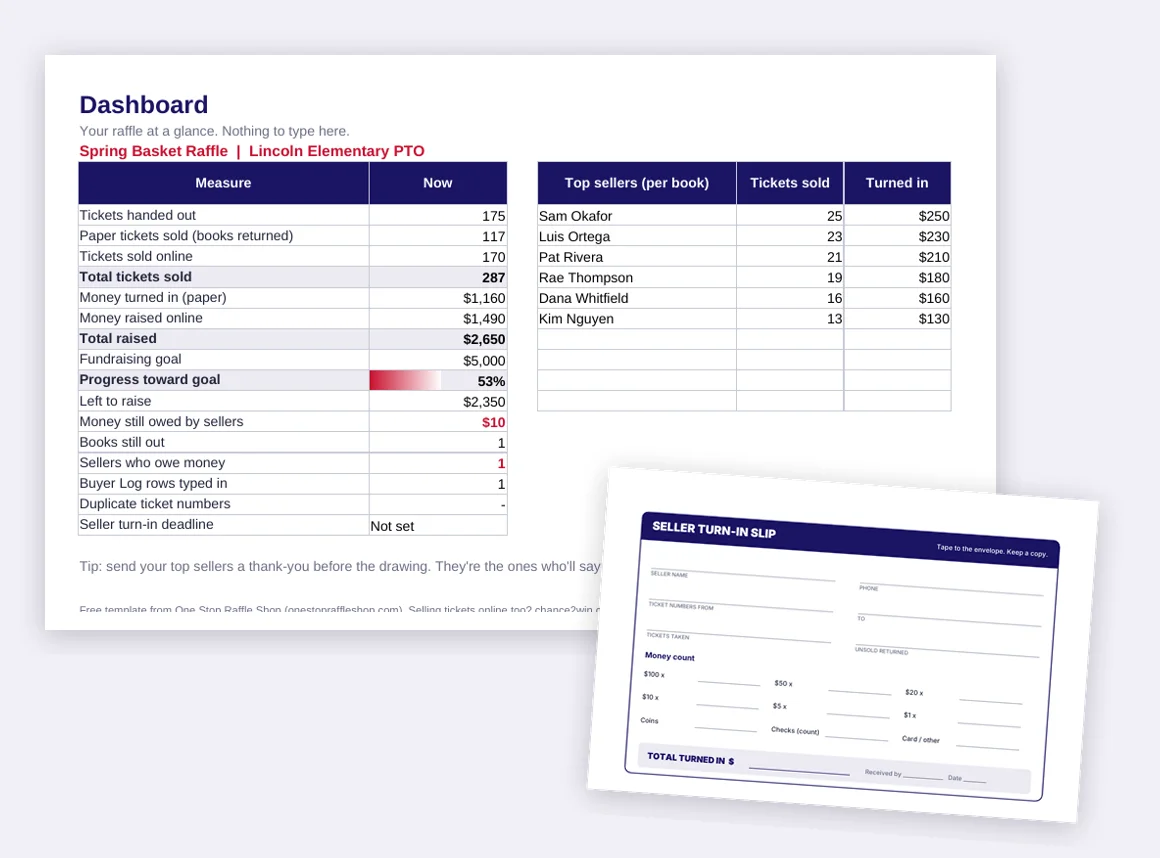Click the "Turned in" column header

(897, 183)
